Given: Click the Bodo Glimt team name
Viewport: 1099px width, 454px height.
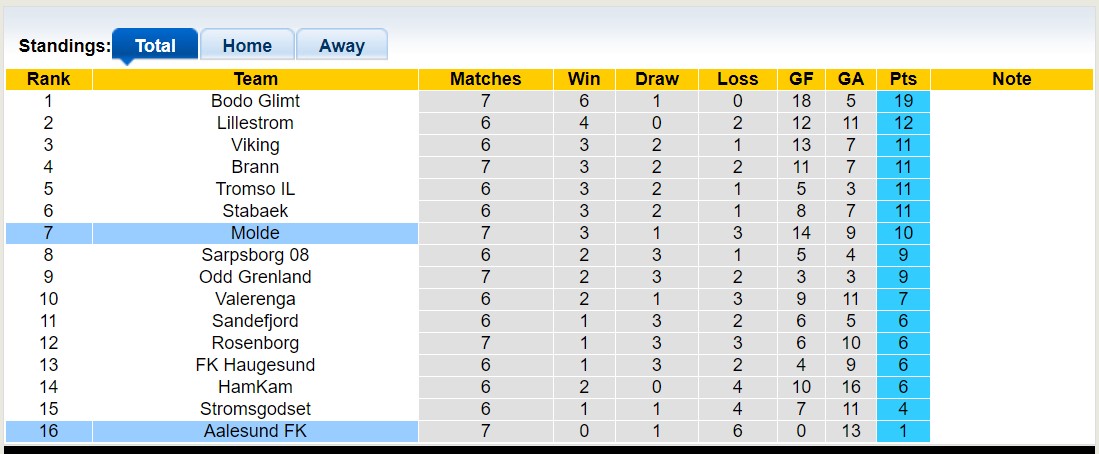Looking at the screenshot, I should point(255,101).
